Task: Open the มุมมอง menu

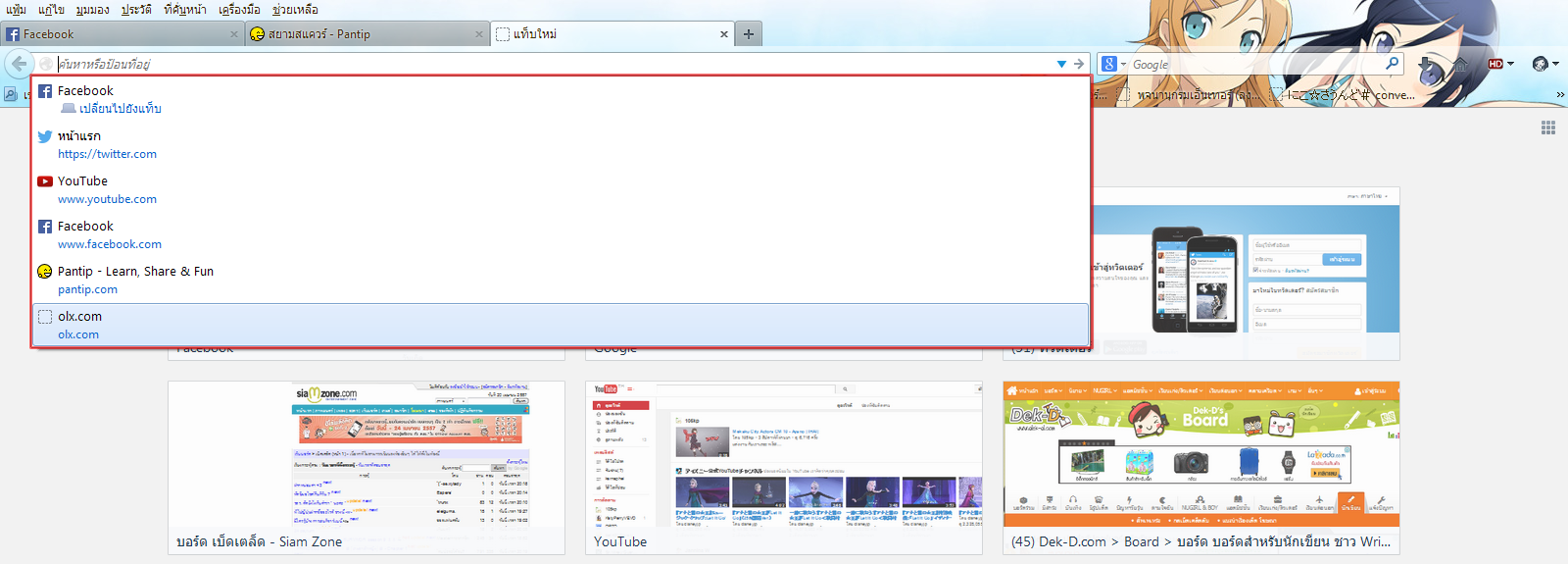Action: point(93,10)
